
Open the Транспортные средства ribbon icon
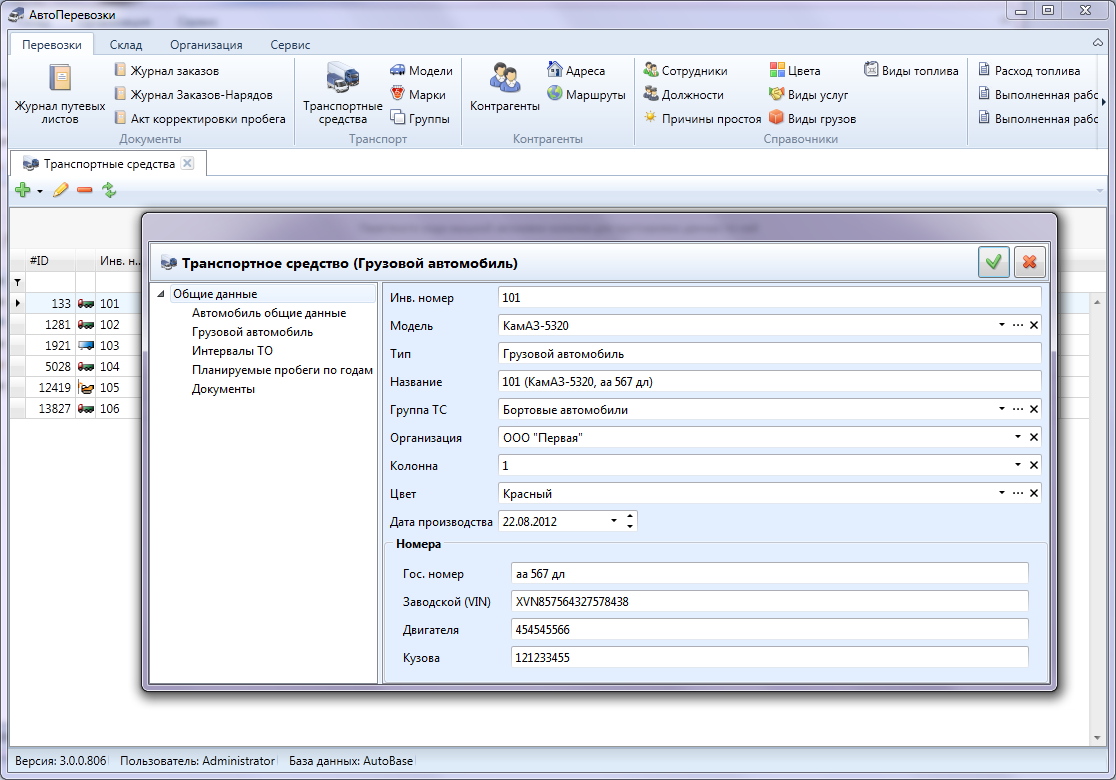click(x=342, y=94)
